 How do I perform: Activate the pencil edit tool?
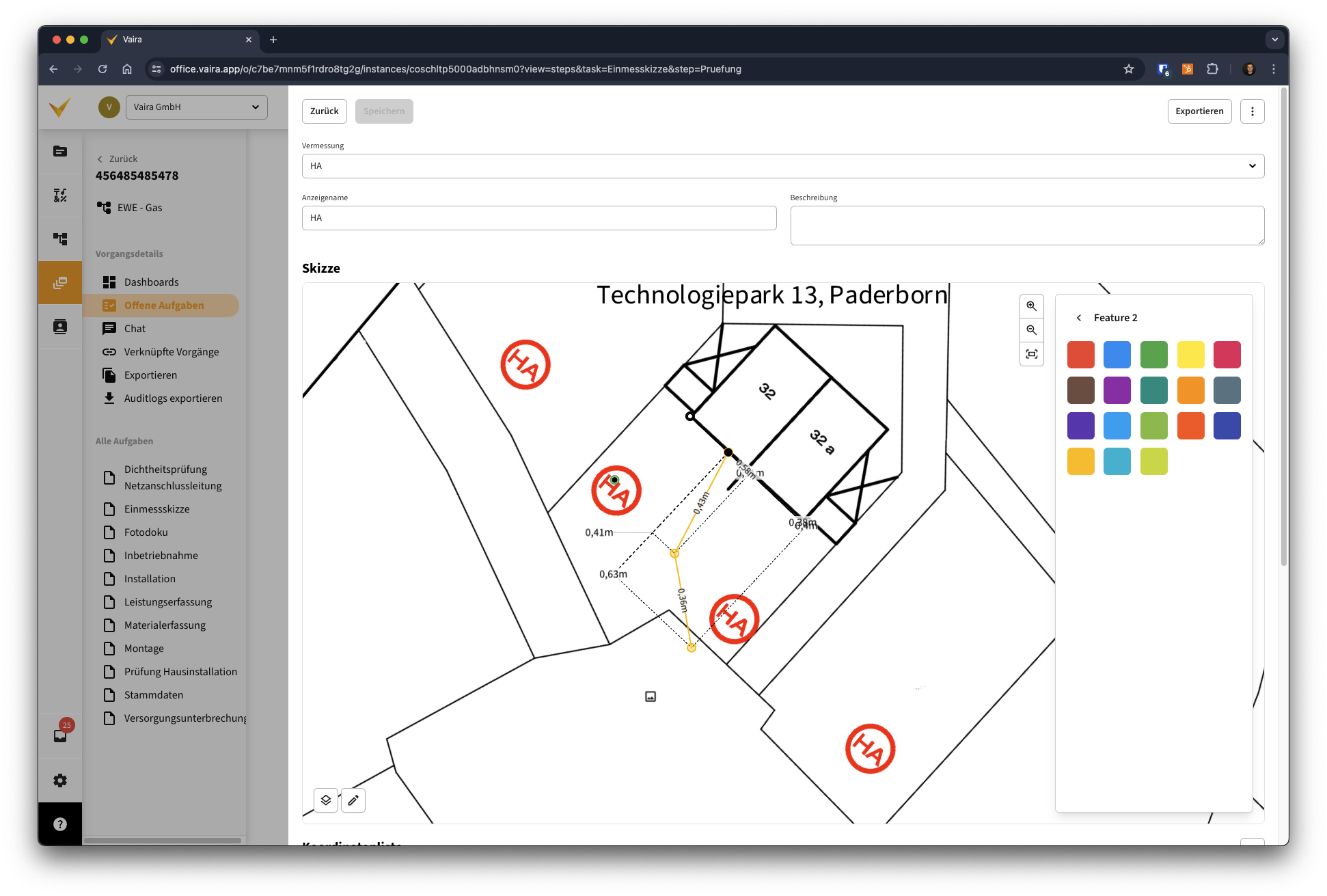[x=353, y=800]
